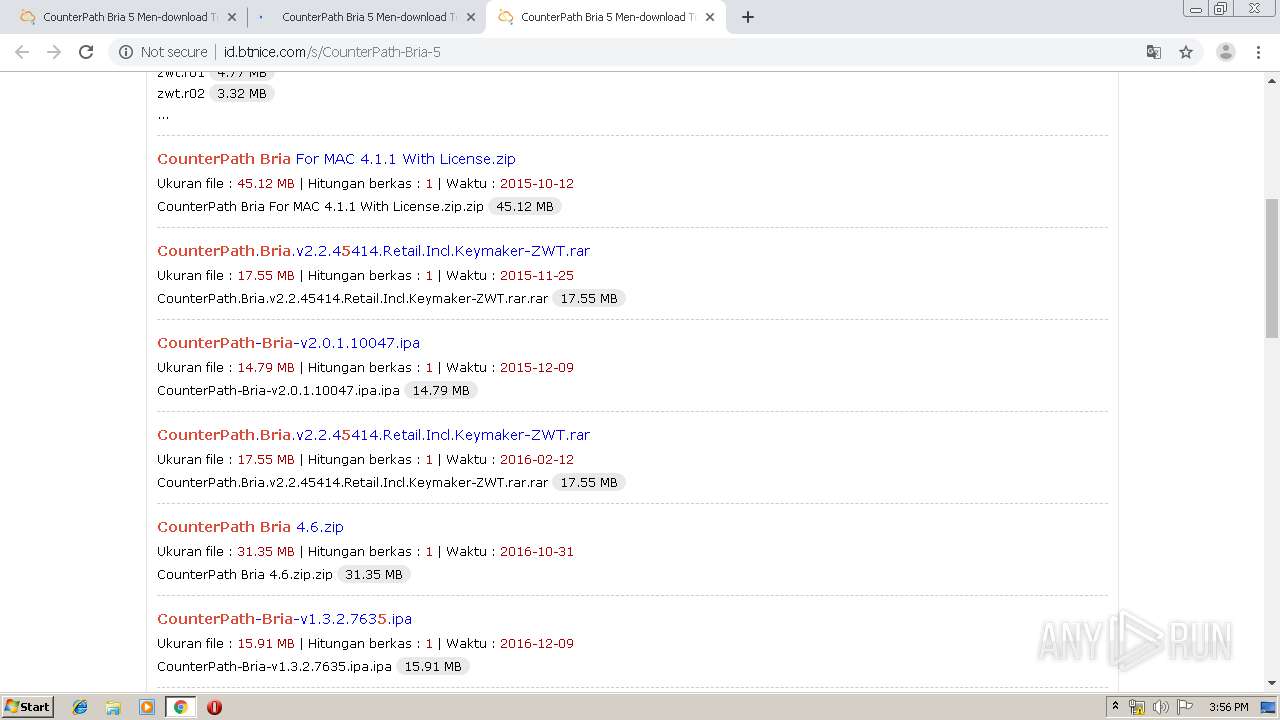This screenshot has width=1280, height=720.
Task: Click scrollbar down arrow
Action: 1272,683
